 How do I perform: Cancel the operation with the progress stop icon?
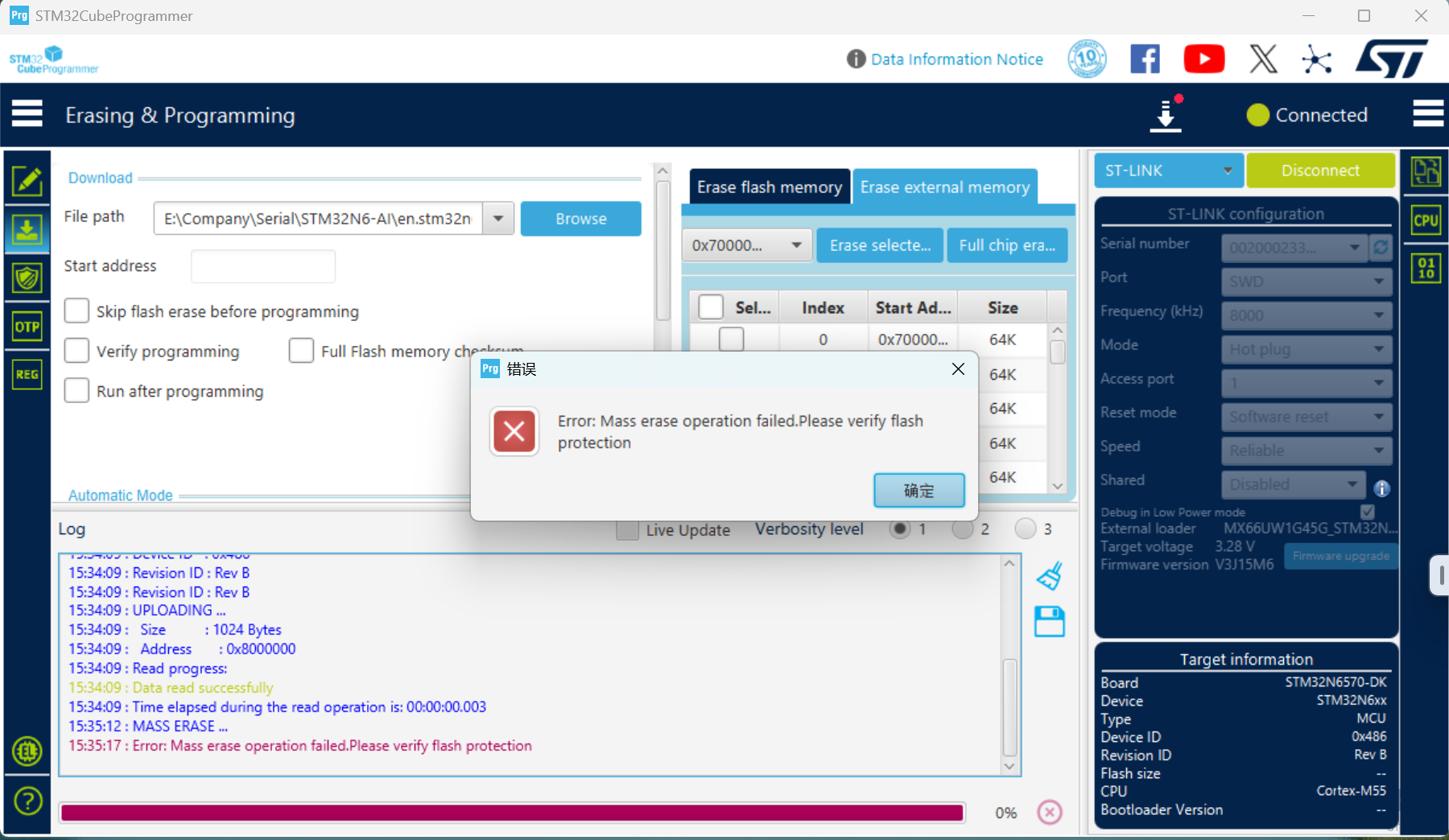click(1050, 813)
